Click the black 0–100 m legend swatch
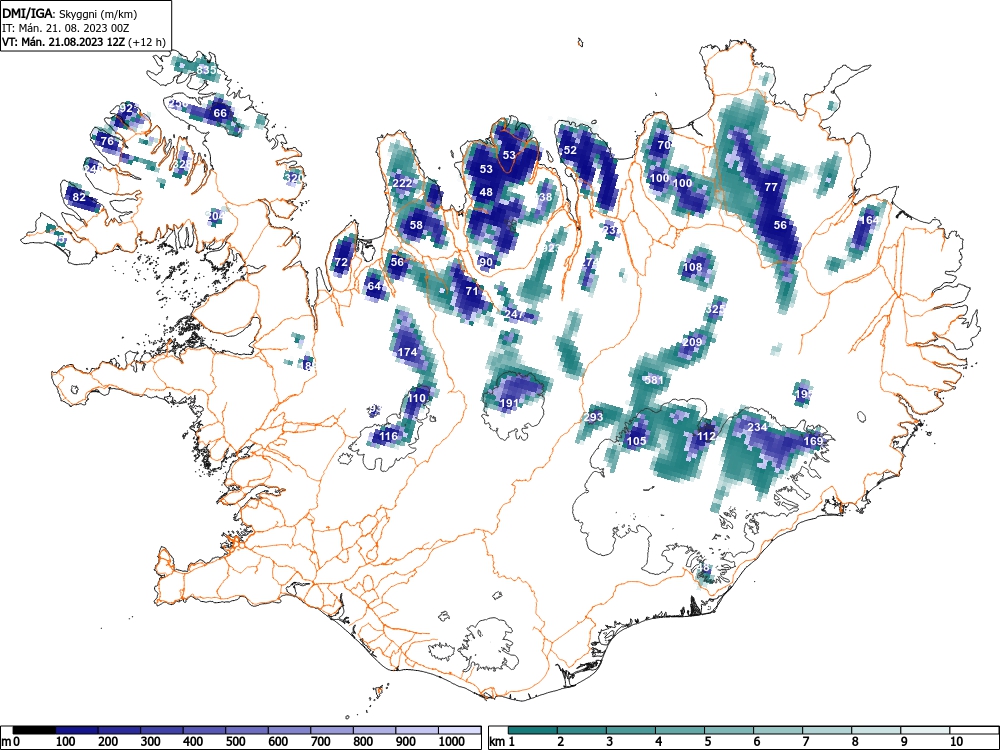The width and height of the screenshot is (1000, 750). tap(34, 730)
